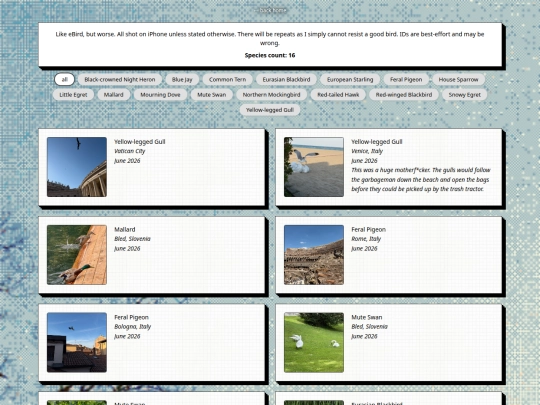Click 'Yellow-legged Gull' title in Venice card
540x405 pixels.
tap(376, 142)
